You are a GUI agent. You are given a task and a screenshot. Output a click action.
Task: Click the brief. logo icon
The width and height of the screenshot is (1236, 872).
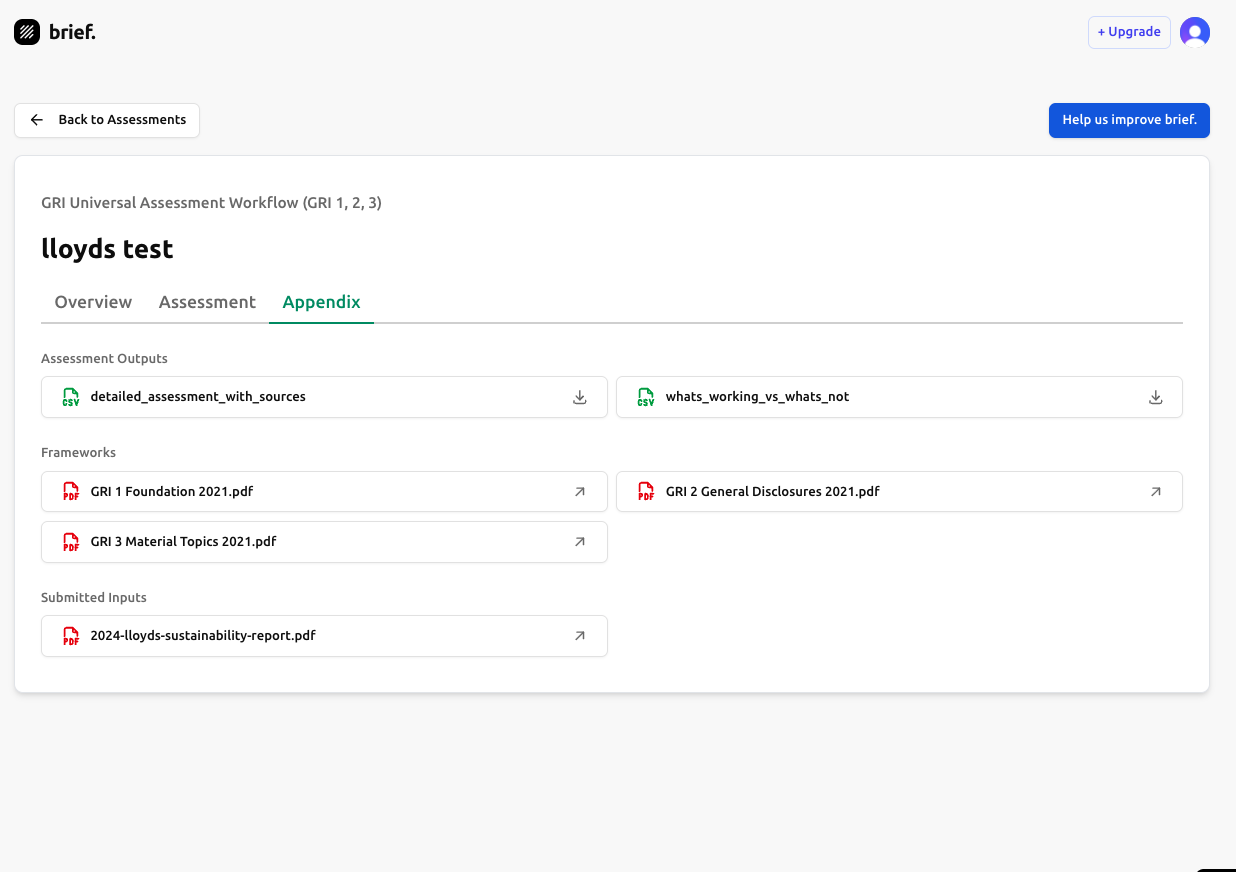point(27,32)
